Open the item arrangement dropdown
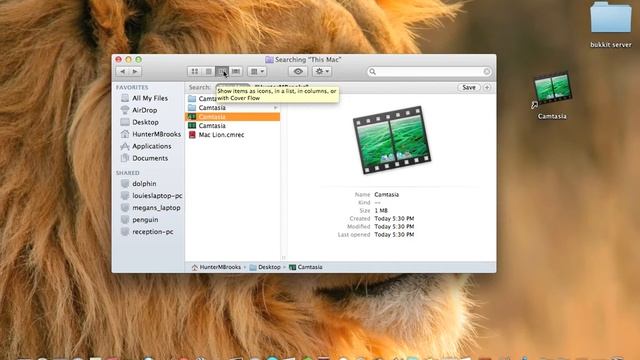This screenshot has width=640, height=360. click(257, 71)
